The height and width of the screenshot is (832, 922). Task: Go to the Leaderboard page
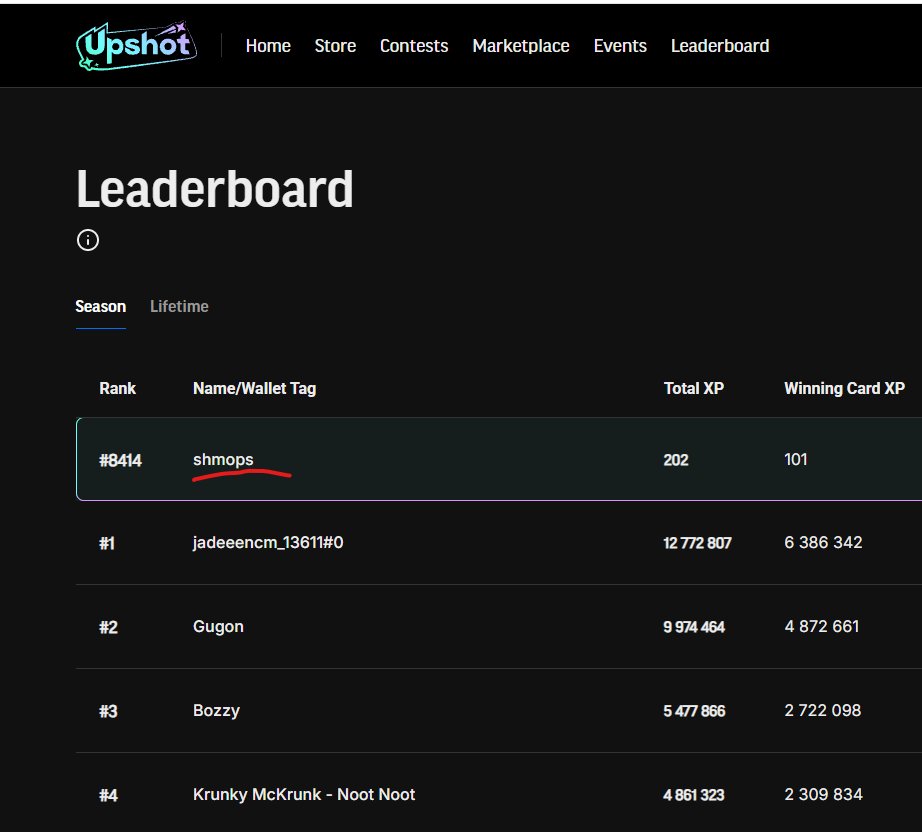point(720,45)
